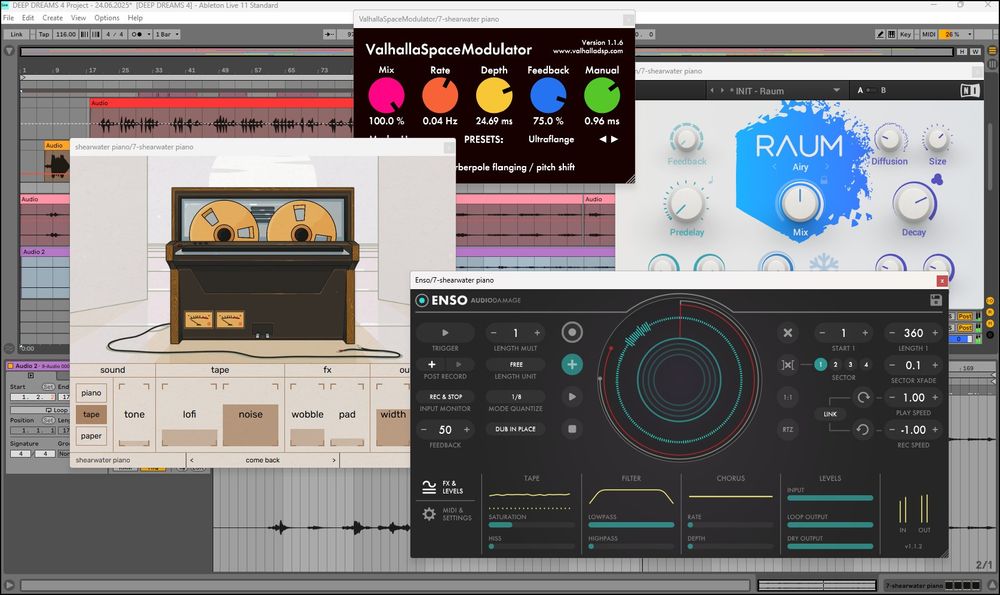The width and height of the screenshot is (1000, 595).
Task: Click the Enso RTZ button
Action: click(x=788, y=429)
